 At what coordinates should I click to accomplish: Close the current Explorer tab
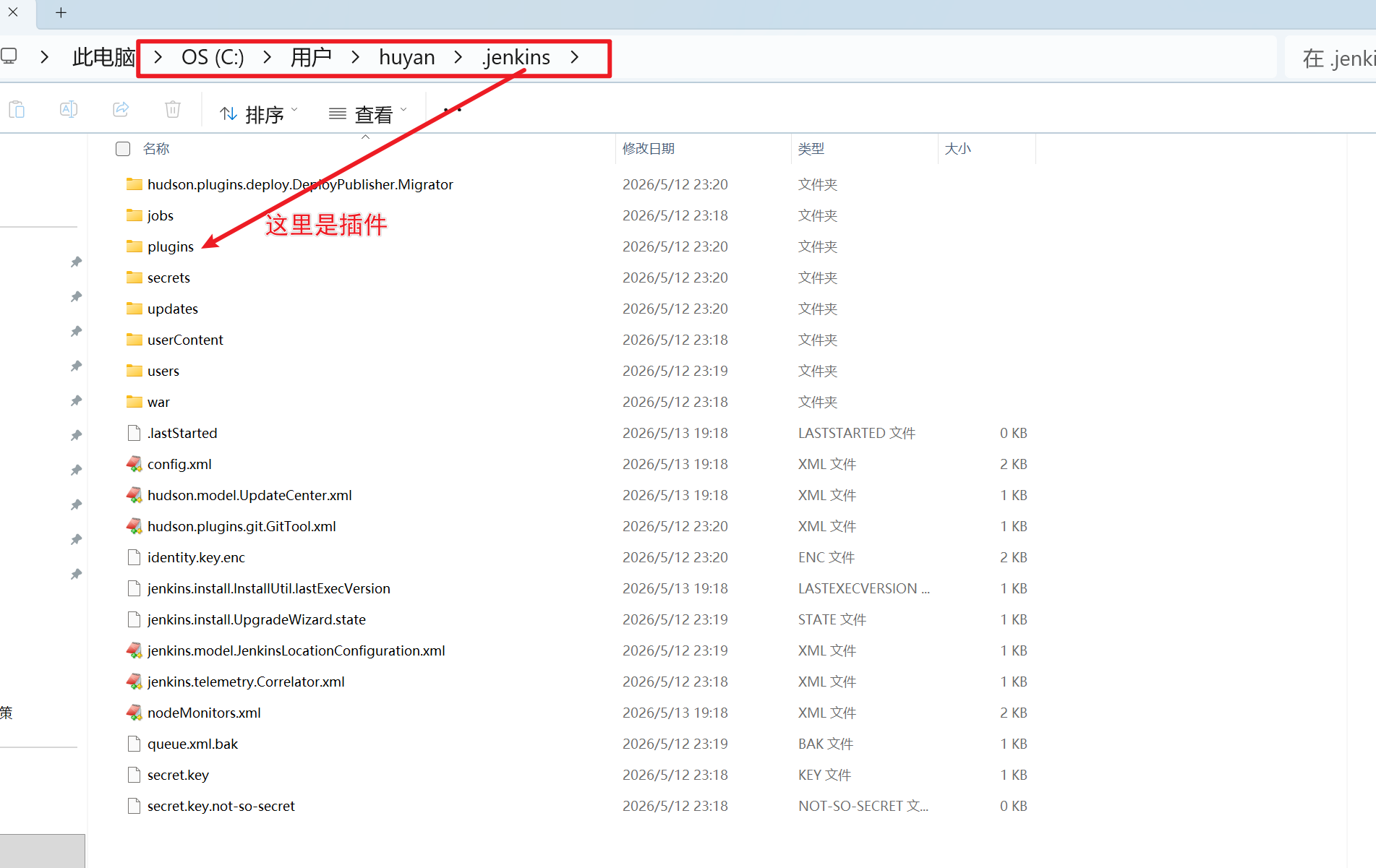pyautogui.click(x=13, y=13)
